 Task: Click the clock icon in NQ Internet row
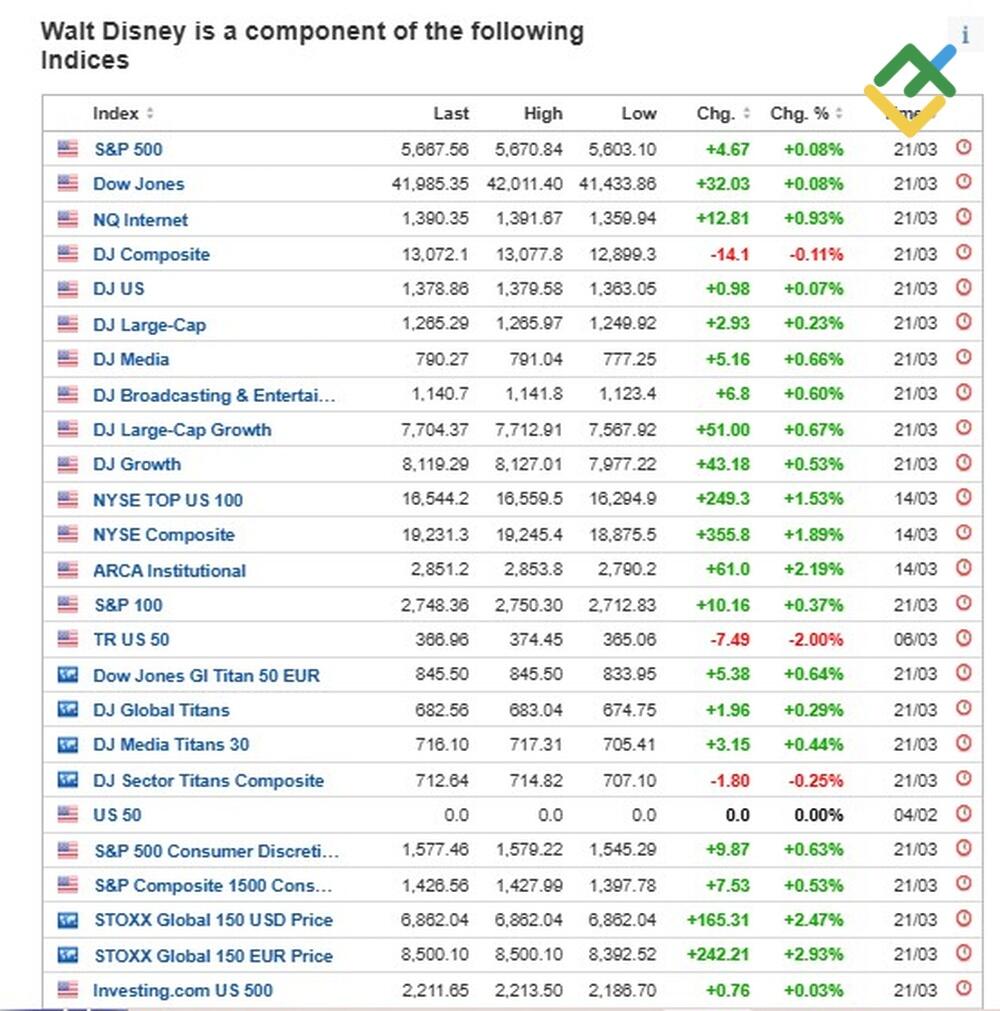click(963, 217)
